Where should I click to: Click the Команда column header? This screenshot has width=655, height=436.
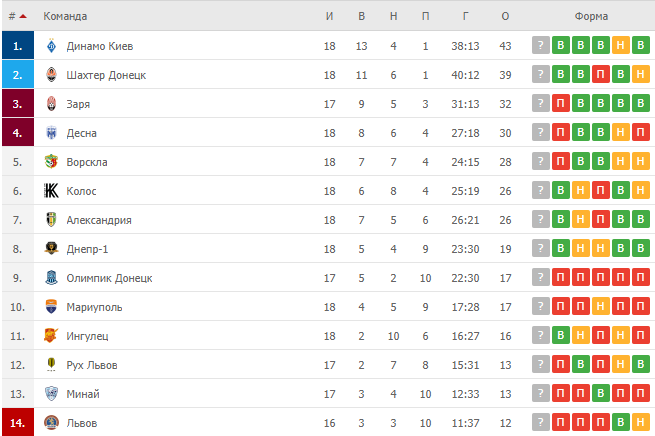click(x=65, y=16)
